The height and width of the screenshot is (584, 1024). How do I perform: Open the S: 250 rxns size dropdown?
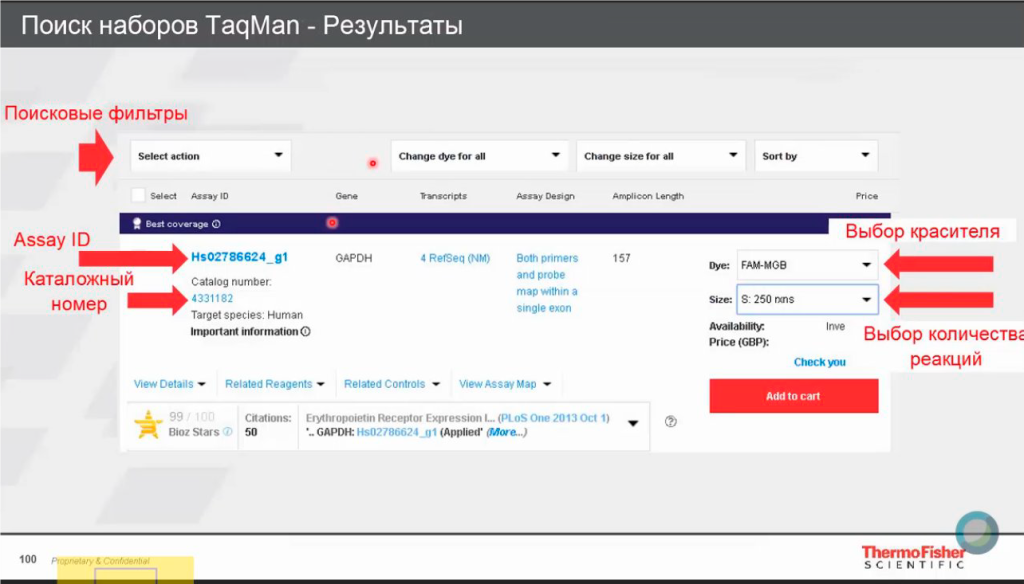click(x=806, y=299)
